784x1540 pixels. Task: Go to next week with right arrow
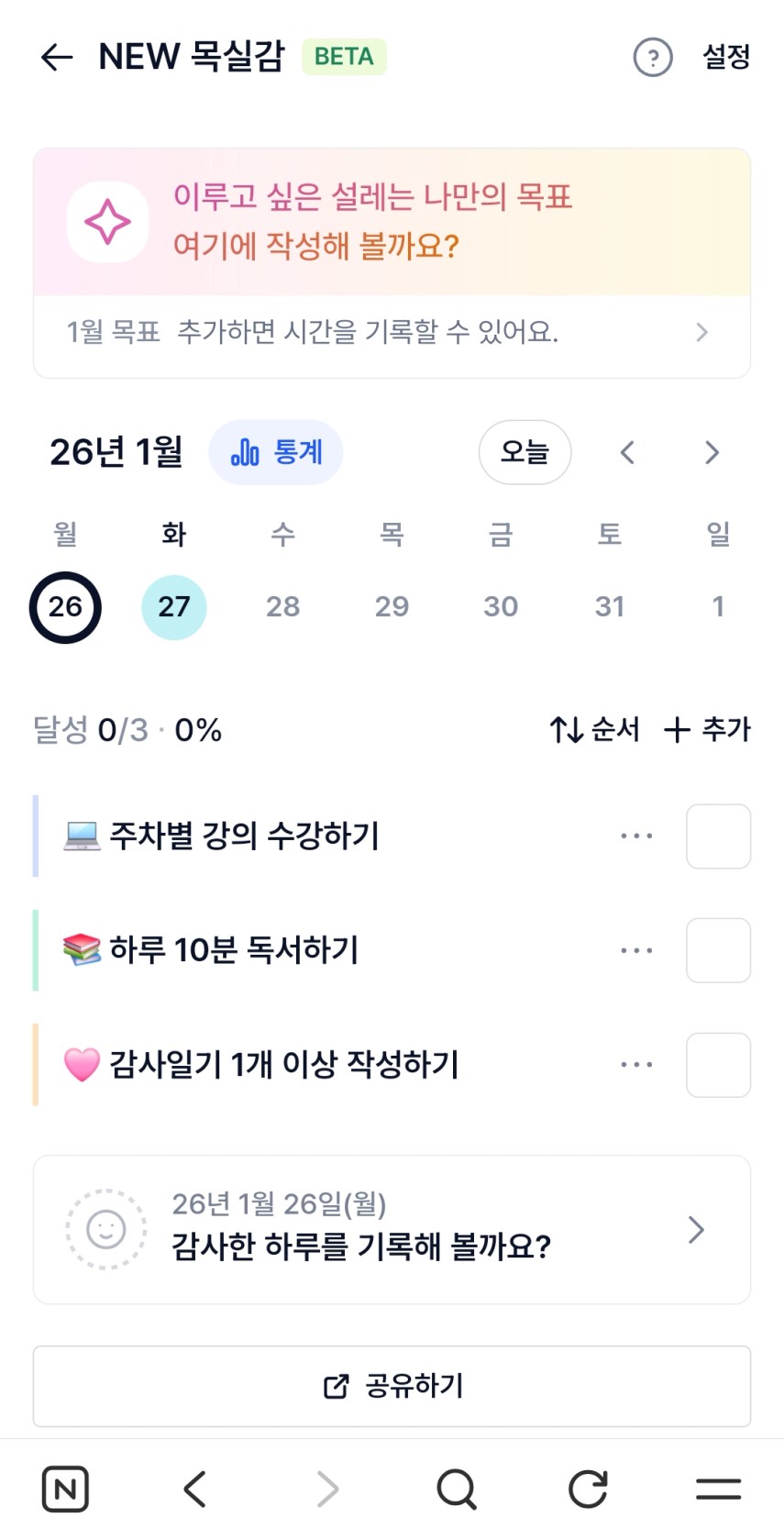712,452
